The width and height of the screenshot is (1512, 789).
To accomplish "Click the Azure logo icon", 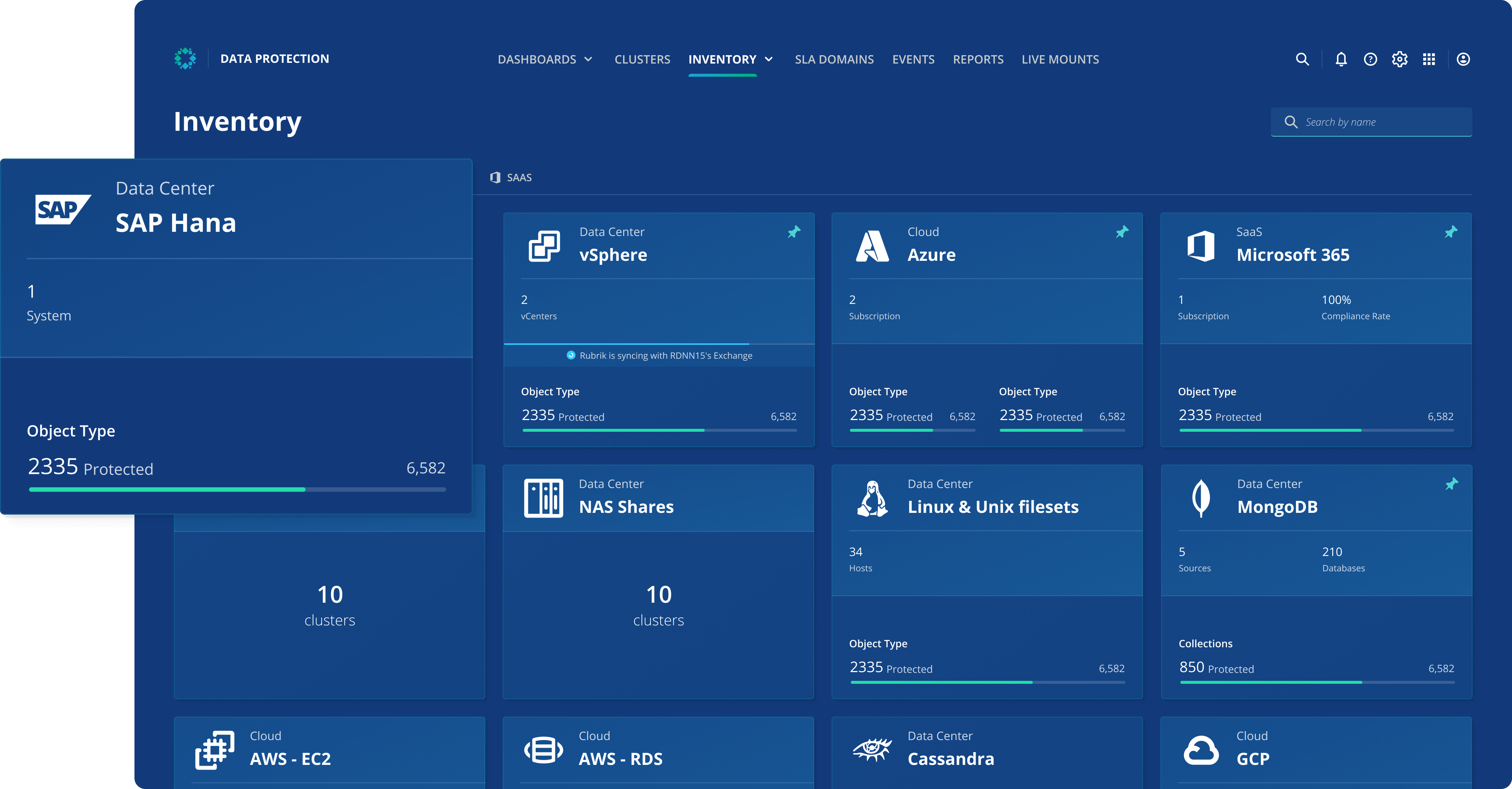I will (x=872, y=246).
